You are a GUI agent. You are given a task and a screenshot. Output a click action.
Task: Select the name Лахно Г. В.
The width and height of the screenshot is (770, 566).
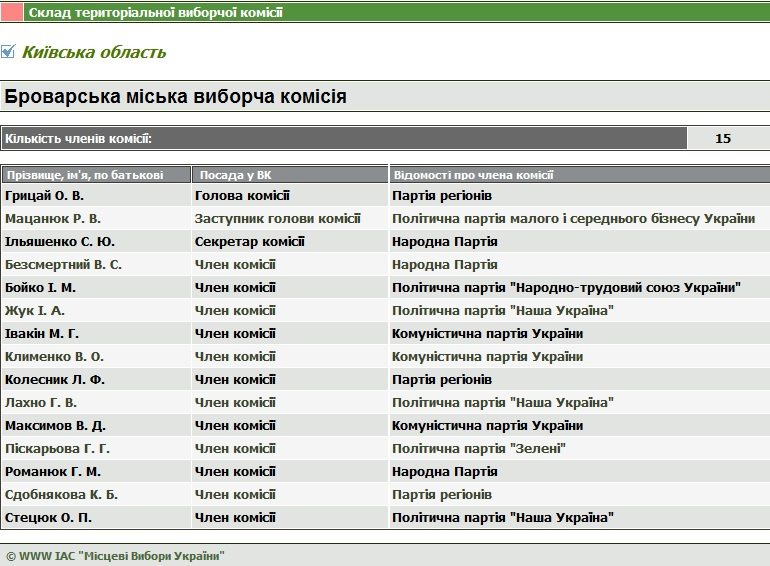pyautogui.click(x=41, y=403)
